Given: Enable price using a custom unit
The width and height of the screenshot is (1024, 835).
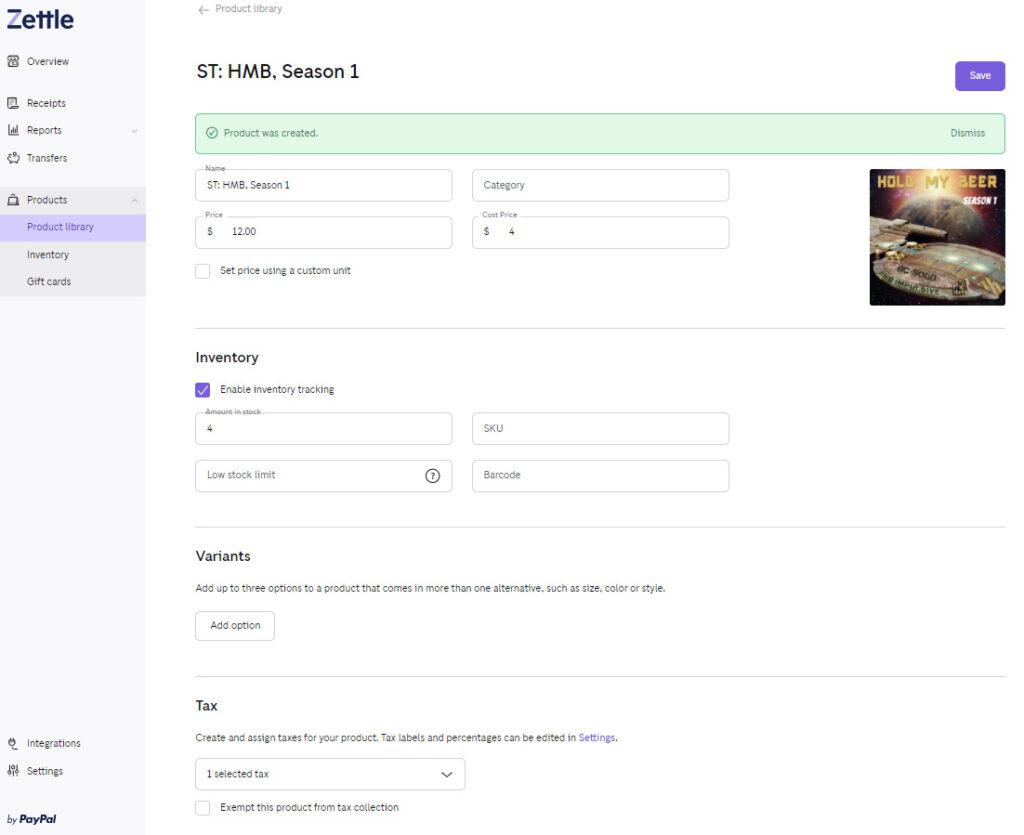Looking at the screenshot, I should click(x=202, y=270).
